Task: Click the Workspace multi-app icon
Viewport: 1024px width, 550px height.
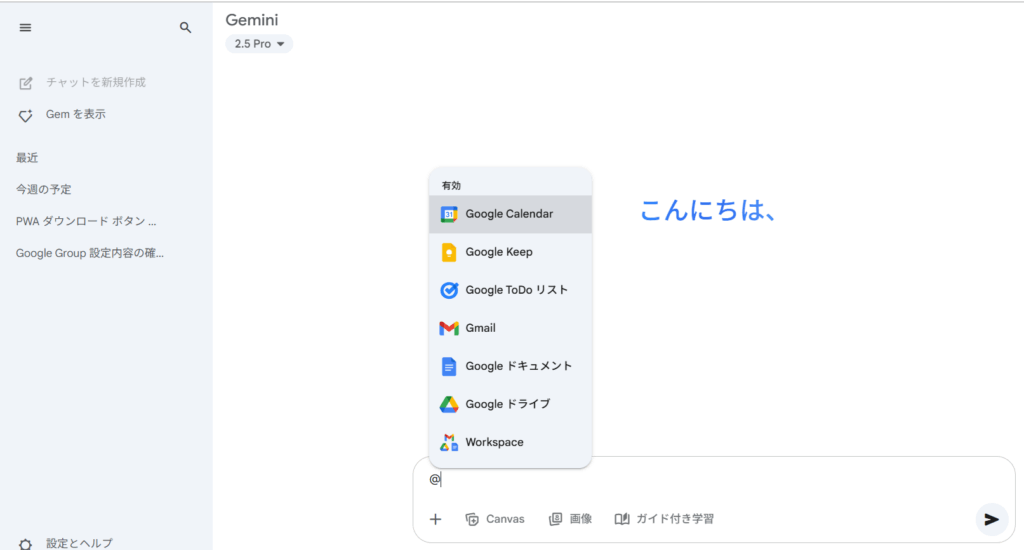Action: (449, 442)
